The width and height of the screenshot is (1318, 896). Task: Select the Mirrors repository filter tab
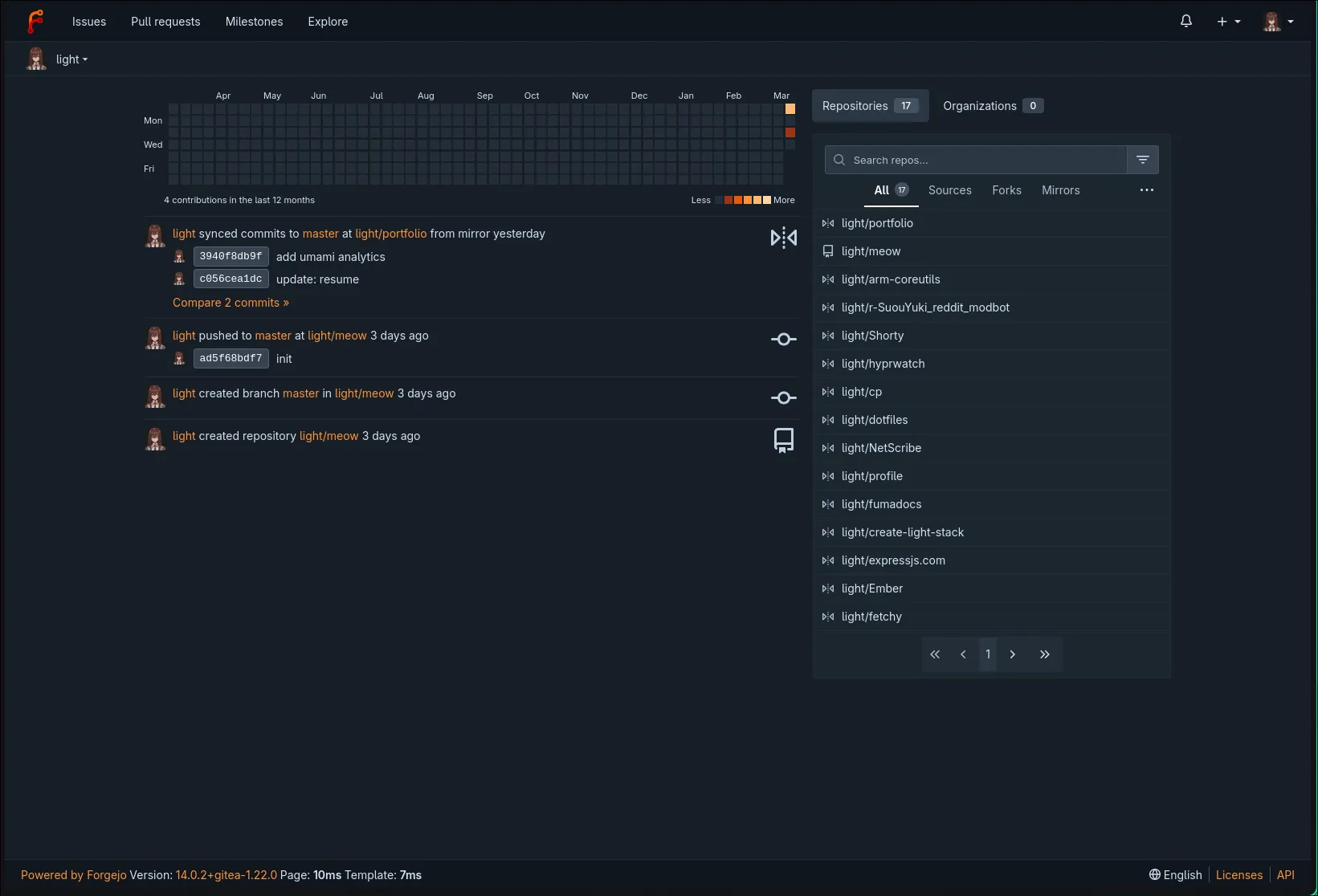pos(1060,190)
